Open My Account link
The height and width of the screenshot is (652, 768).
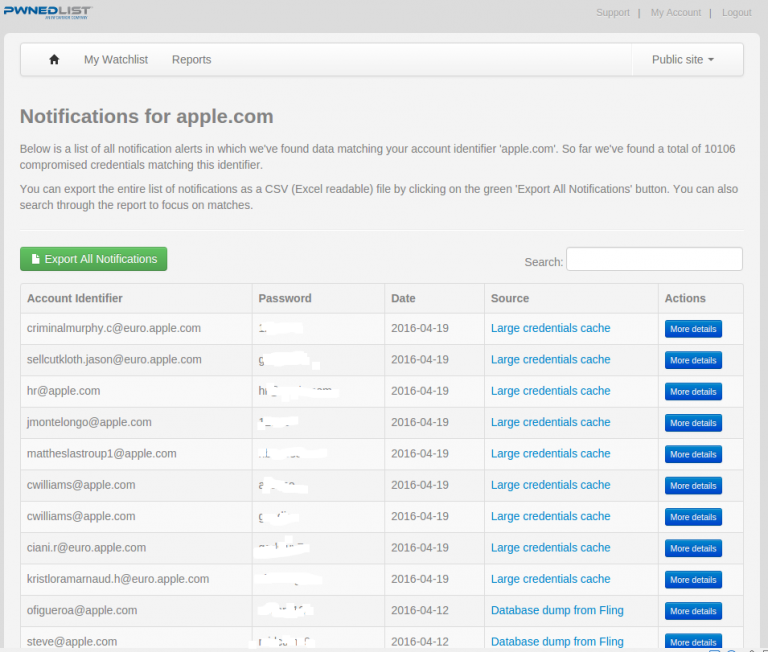click(675, 13)
